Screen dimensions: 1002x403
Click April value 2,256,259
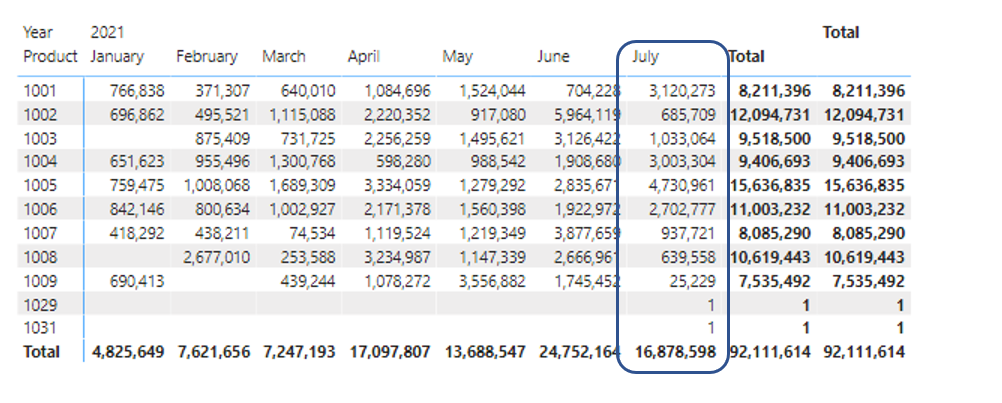click(397, 139)
